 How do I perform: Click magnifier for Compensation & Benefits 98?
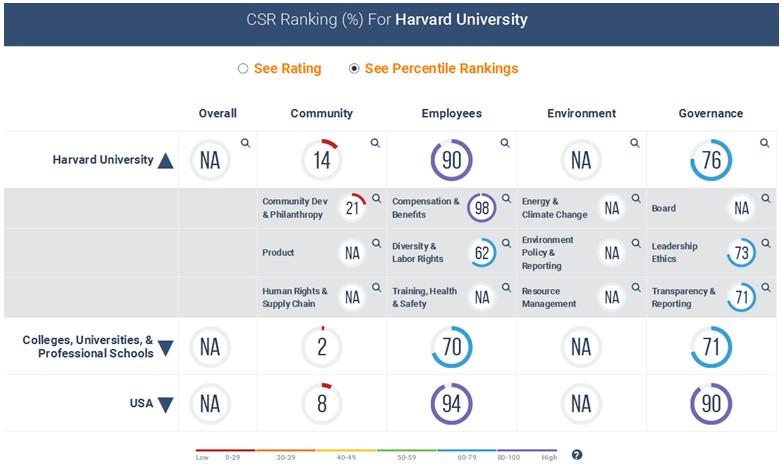[506, 199]
